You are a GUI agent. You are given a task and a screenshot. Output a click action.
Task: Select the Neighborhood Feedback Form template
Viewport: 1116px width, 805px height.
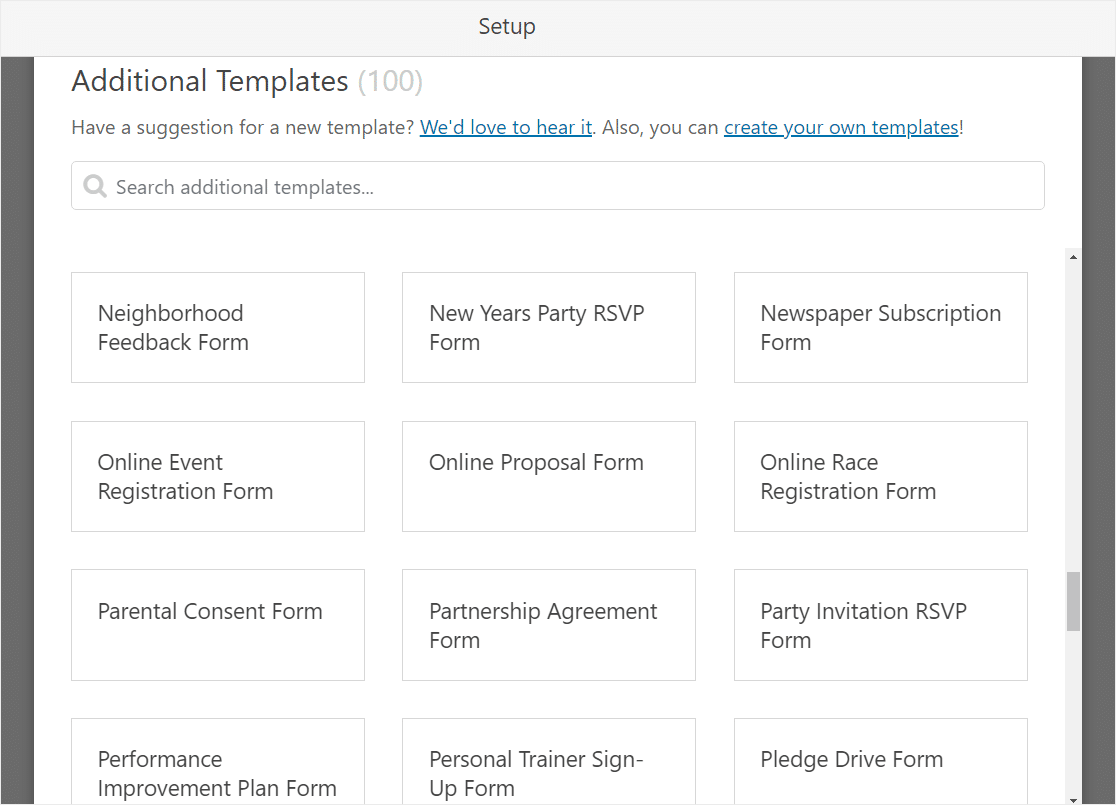[218, 327]
